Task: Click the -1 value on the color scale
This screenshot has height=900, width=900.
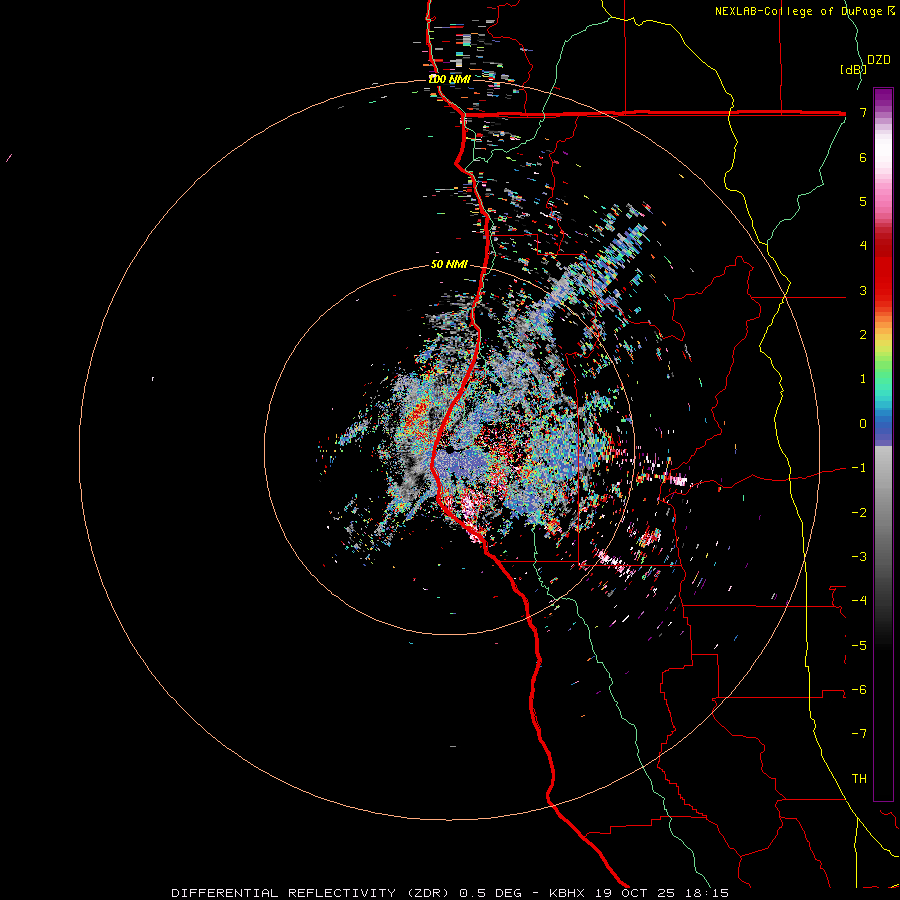Action: (x=859, y=468)
